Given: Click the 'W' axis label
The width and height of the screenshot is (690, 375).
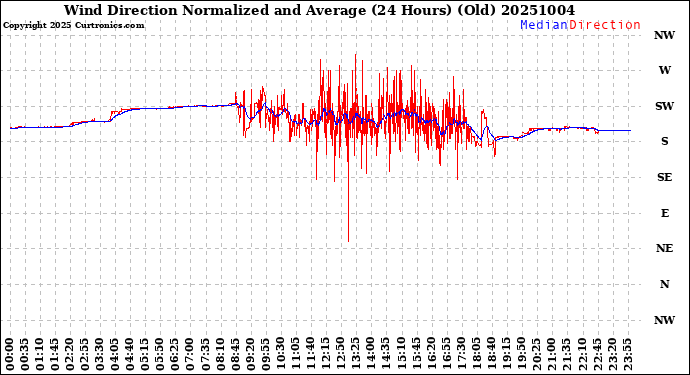Looking at the screenshot, I should (664, 70).
